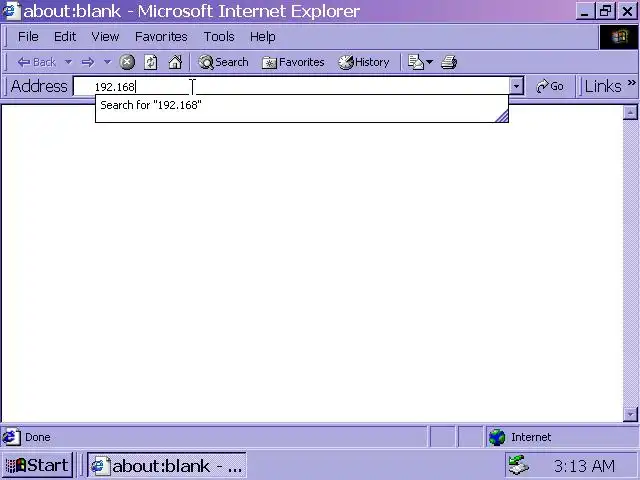The image size is (640, 480).
Task: Open the History toolbar button
Action: click(363, 62)
